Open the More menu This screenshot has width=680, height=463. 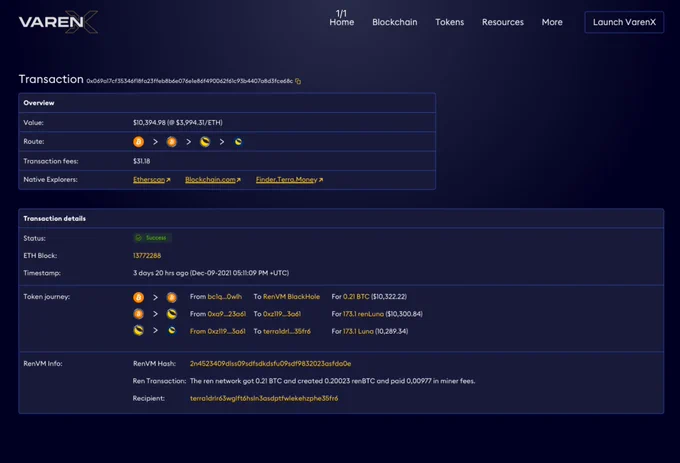[x=552, y=22]
